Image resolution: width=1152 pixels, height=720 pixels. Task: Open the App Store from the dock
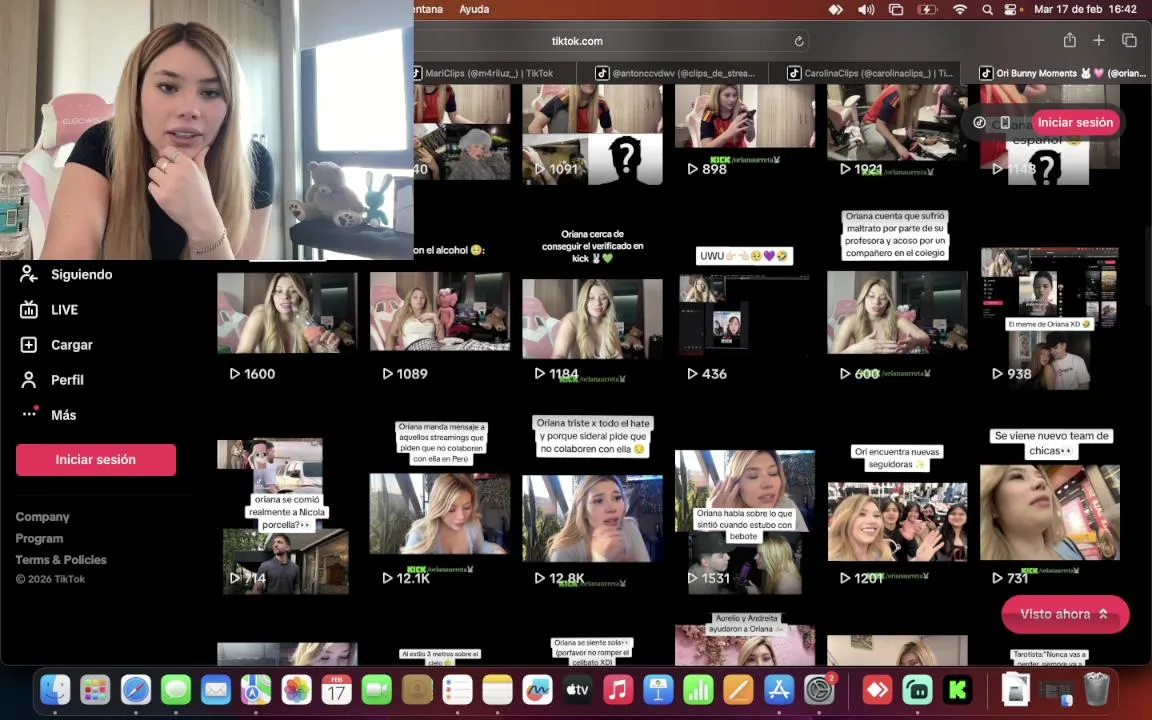(x=779, y=690)
